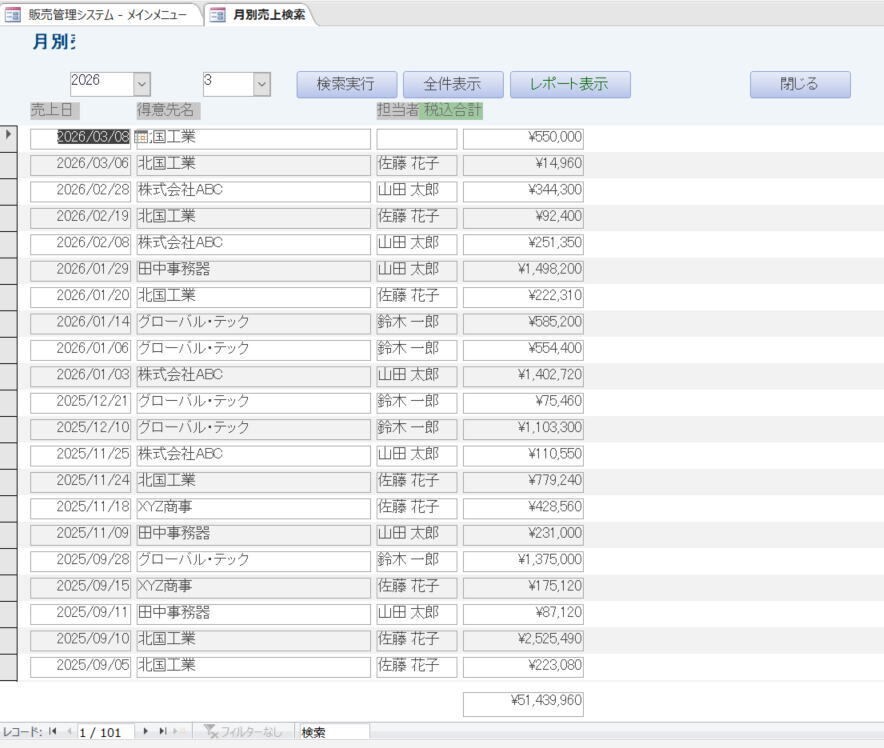
Task: Click the 売上日 column label
Action: point(55,110)
